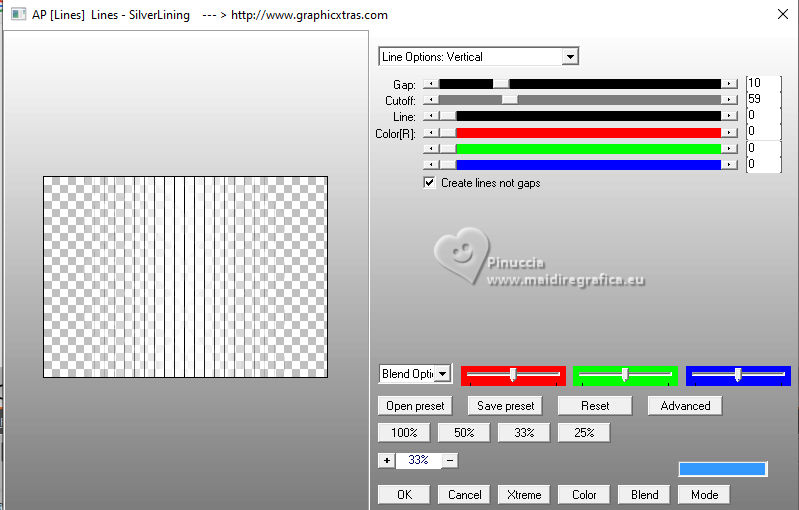Click the Save preset button
799x510 pixels.
pyautogui.click(x=505, y=406)
